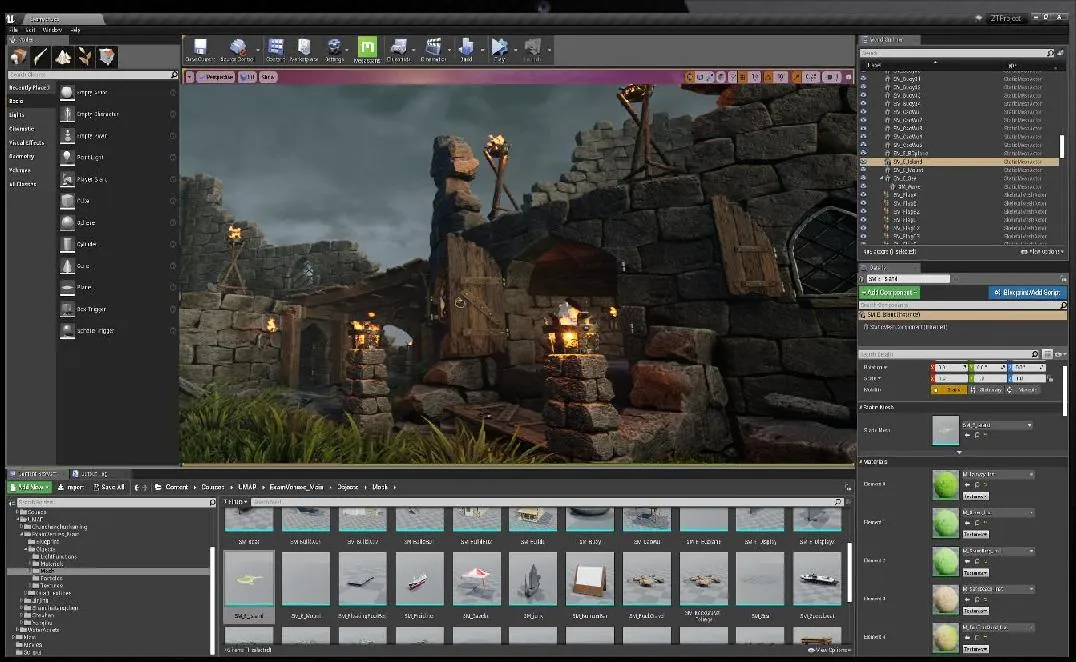The height and width of the screenshot is (662, 1076).
Task: Click the Build toolbar icon
Action: point(466,49)
